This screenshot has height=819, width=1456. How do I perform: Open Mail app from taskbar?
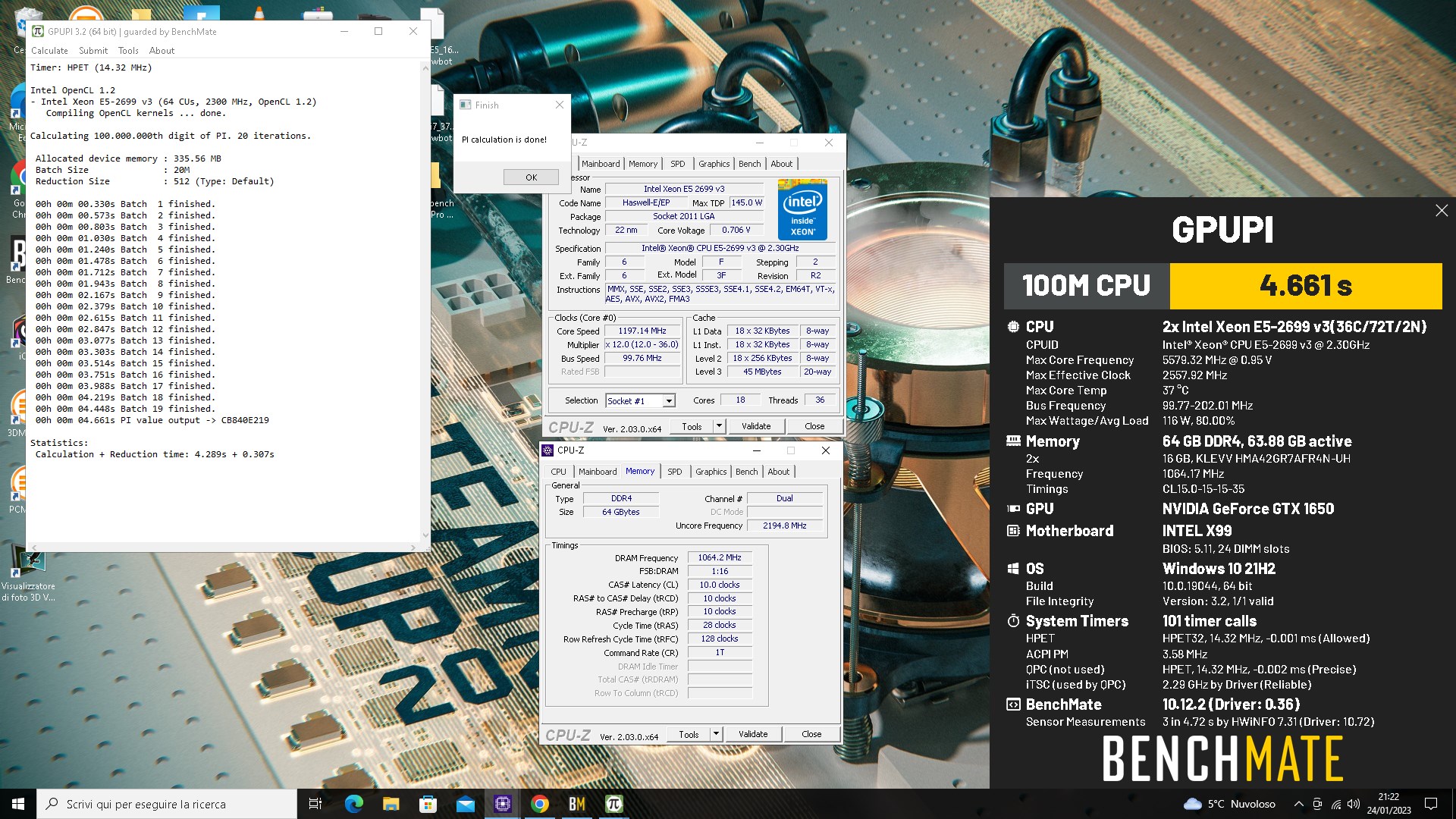point(465,804)
